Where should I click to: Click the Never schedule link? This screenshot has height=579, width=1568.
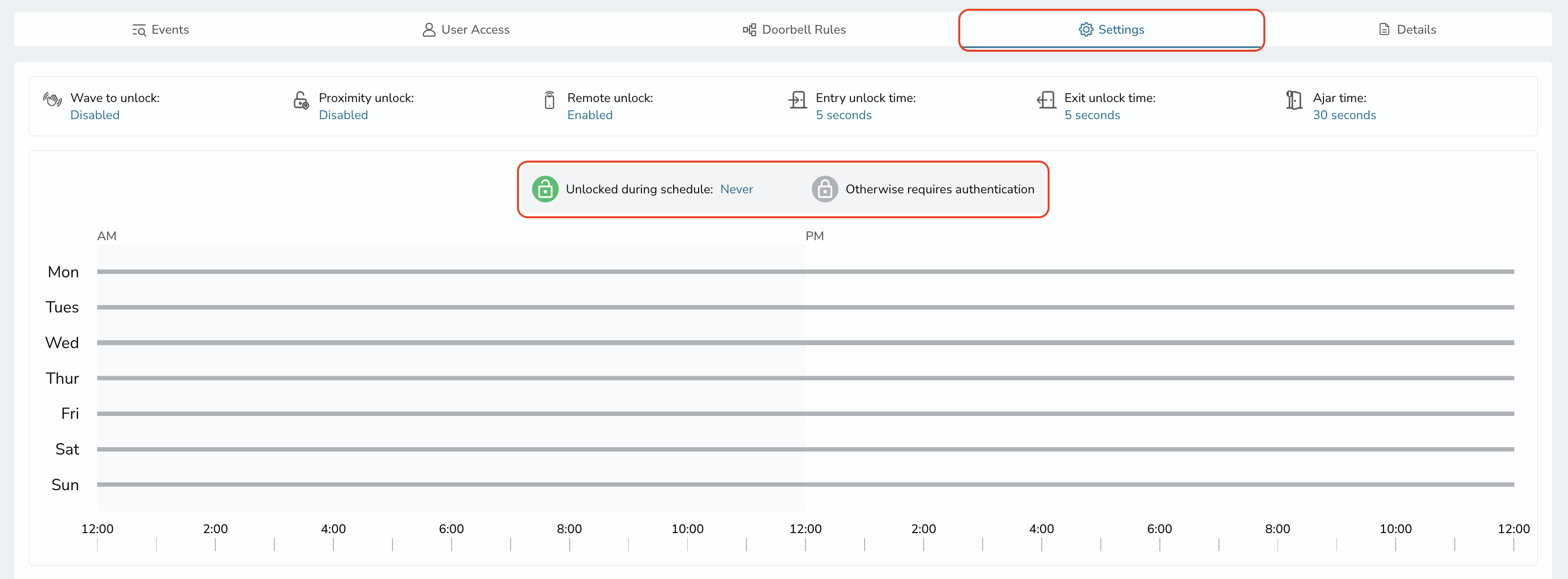point(737,189)
